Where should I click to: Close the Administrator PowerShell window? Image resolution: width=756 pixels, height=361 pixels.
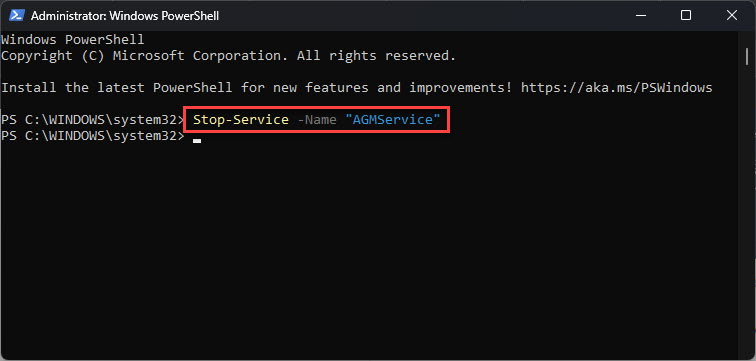pos(731,15)
